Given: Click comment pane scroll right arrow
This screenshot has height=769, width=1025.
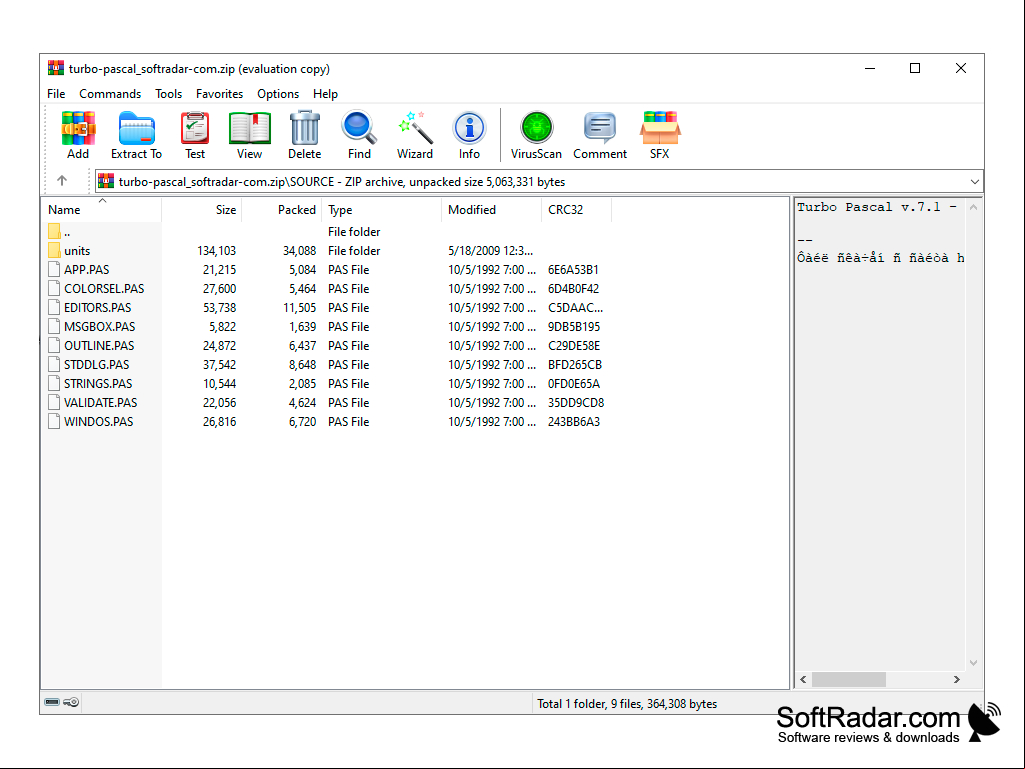Looking at the screenshot, I should pyautogui.click(x=956, y=679).
